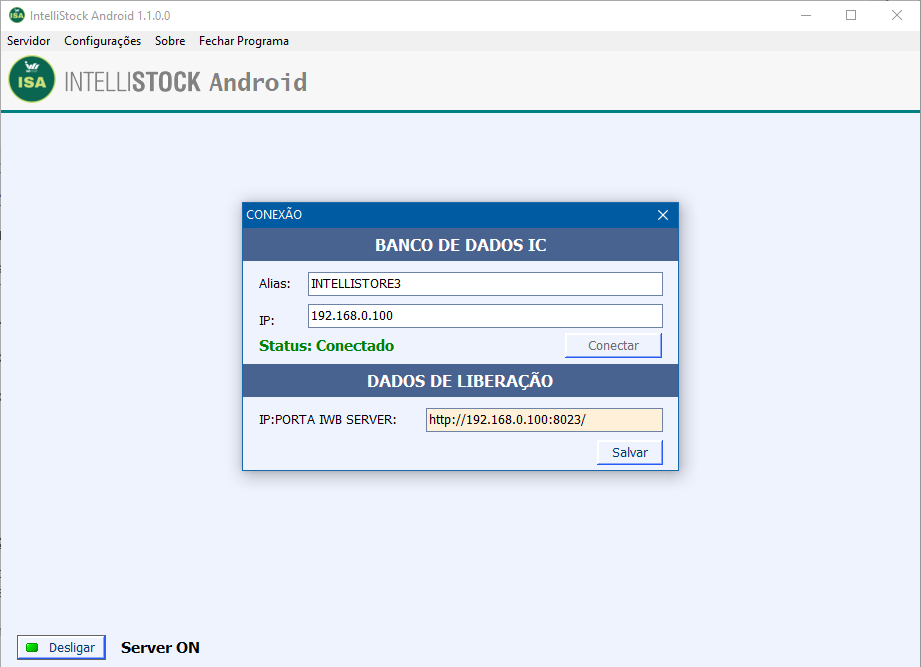
Task: Open the Servidor menu
Action: tap(29, 41)
